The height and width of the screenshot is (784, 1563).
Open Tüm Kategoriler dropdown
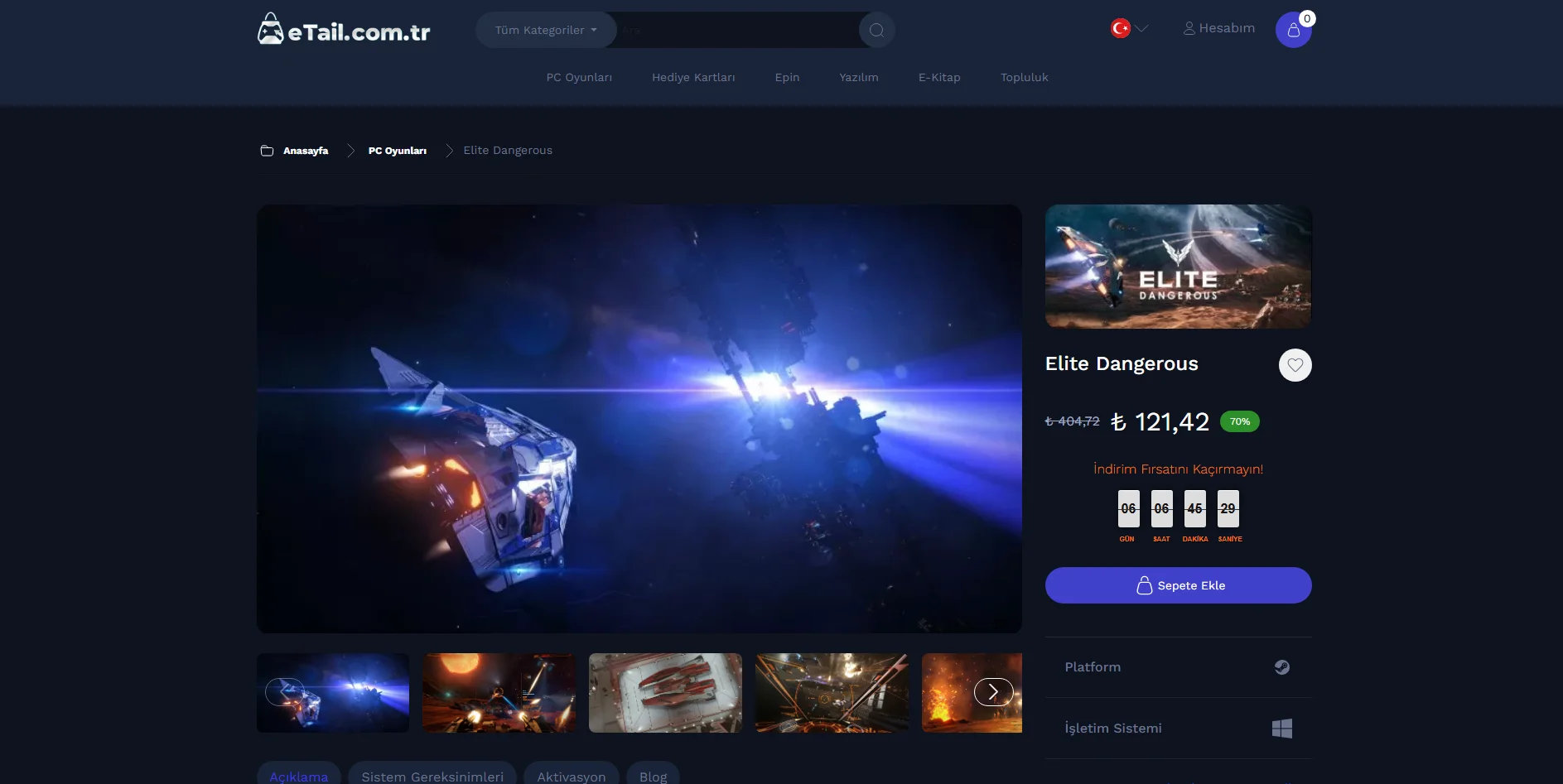[x=546, y=30]
